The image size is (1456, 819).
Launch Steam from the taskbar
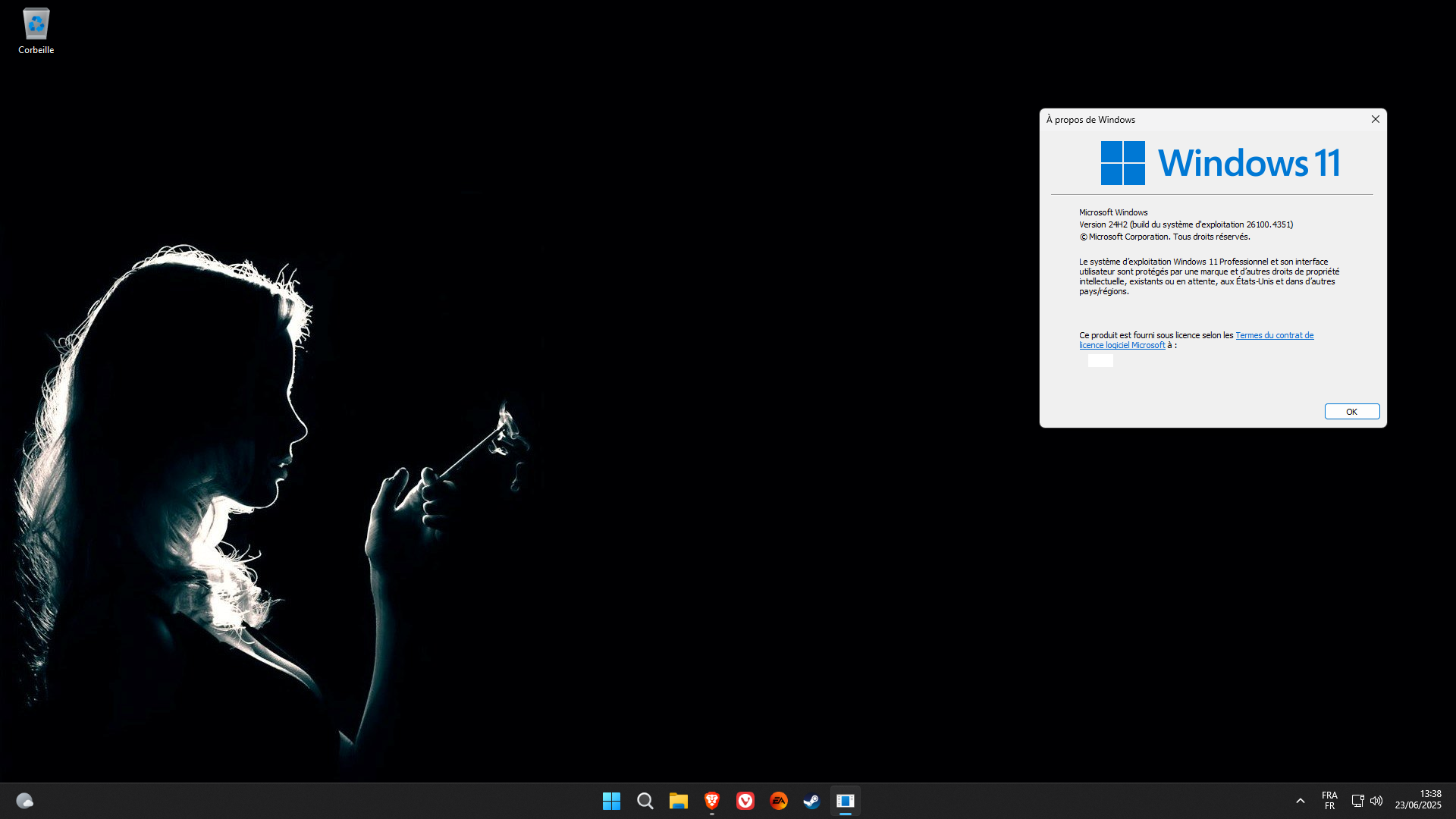811,801
